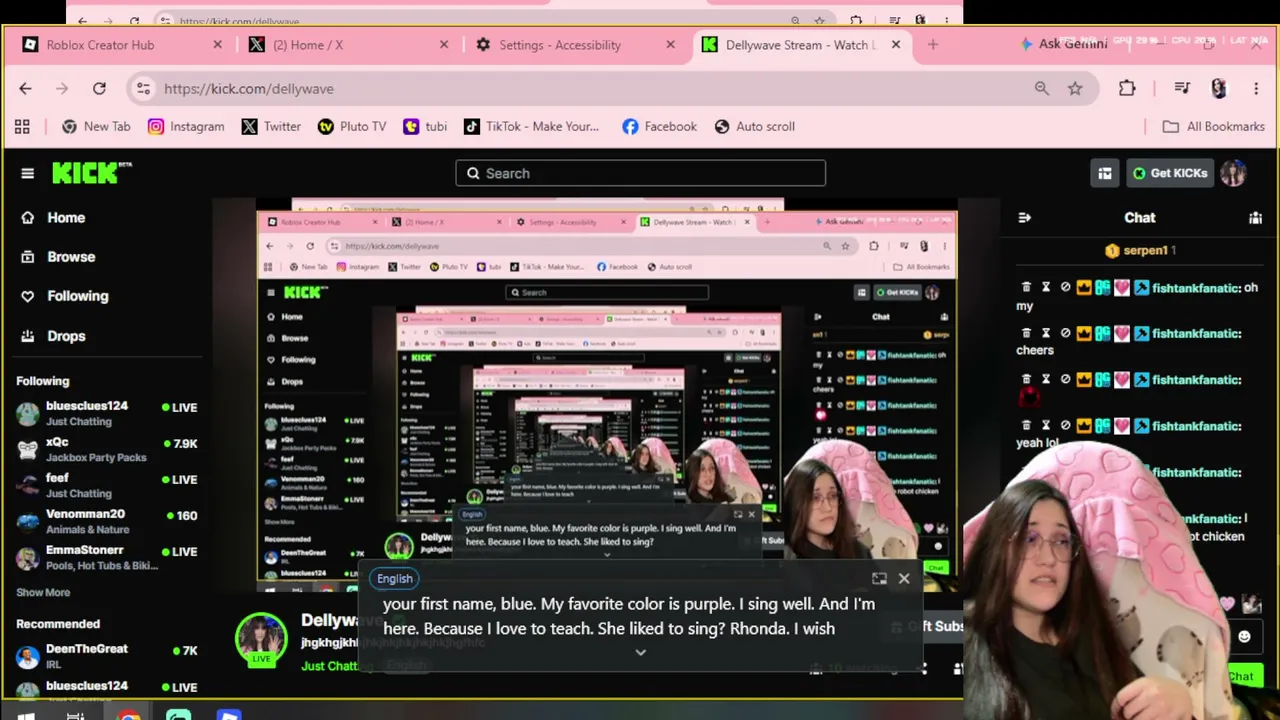Viewport: 1280px width, 720px height.
Task: Select the Dellywave Stream tab
Action: 800,45
